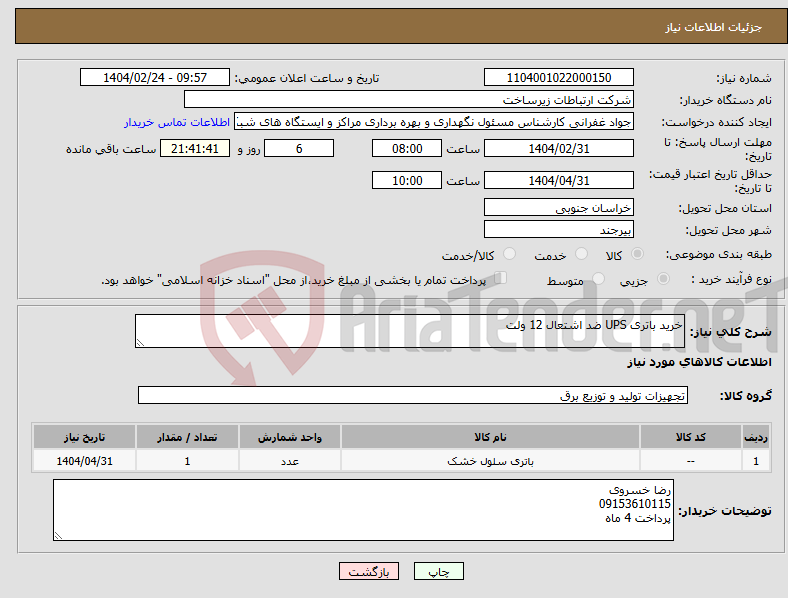Click the شماره نیاز field 1104001022000150

tap(558, 77)
